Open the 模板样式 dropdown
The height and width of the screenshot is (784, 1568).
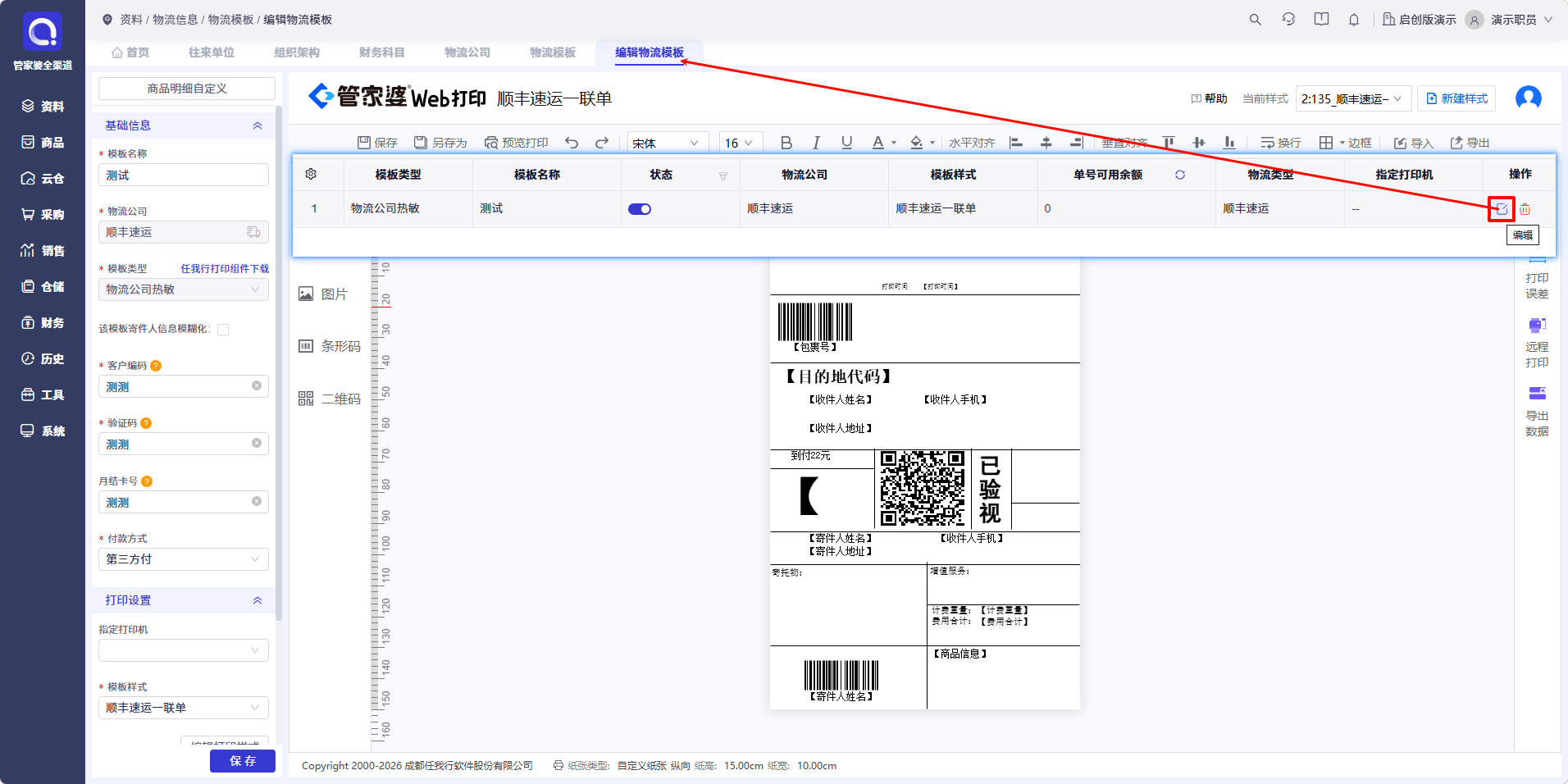(x=184, y=708)
